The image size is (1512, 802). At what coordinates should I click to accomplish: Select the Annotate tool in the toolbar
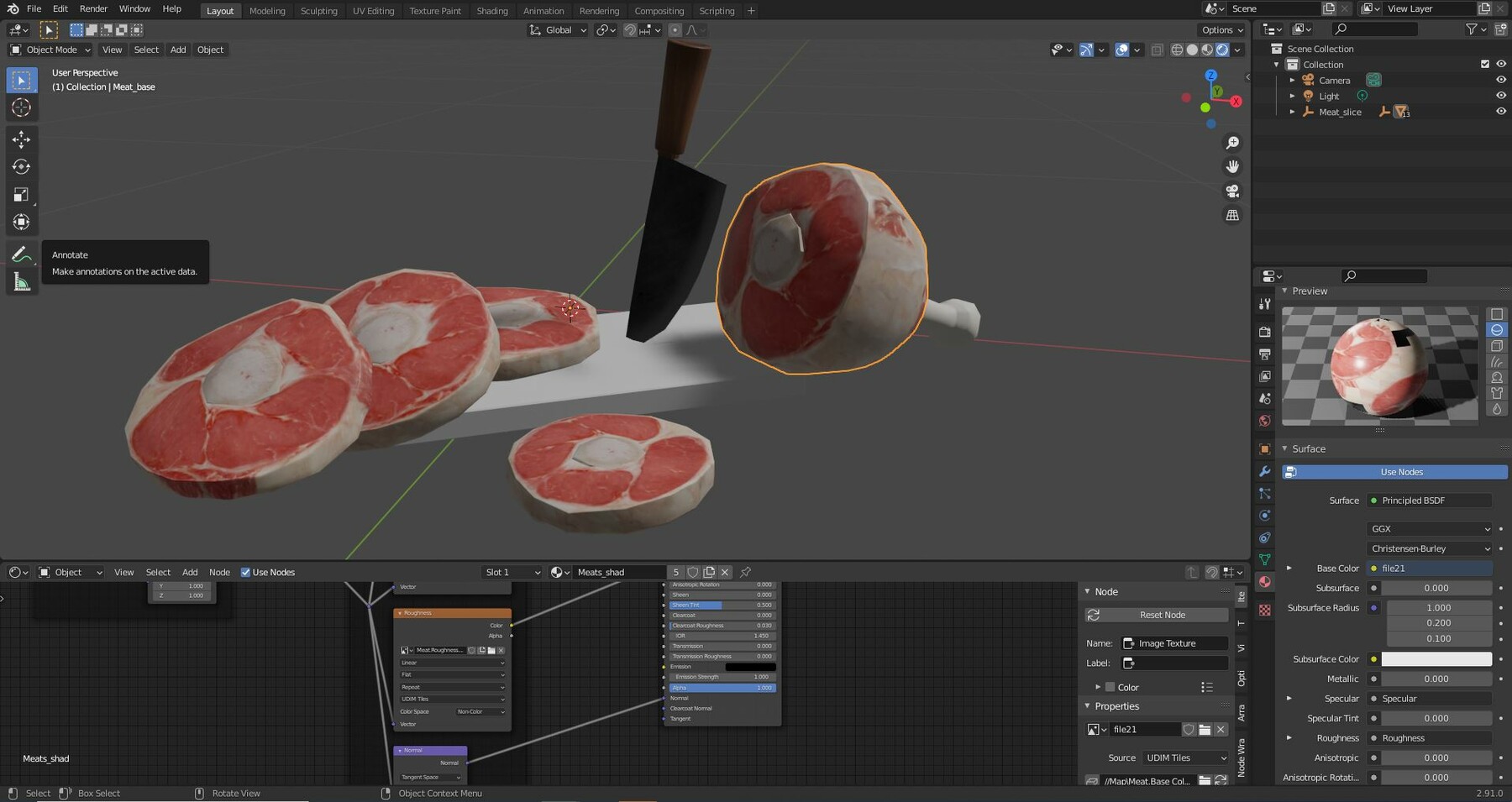21,254
